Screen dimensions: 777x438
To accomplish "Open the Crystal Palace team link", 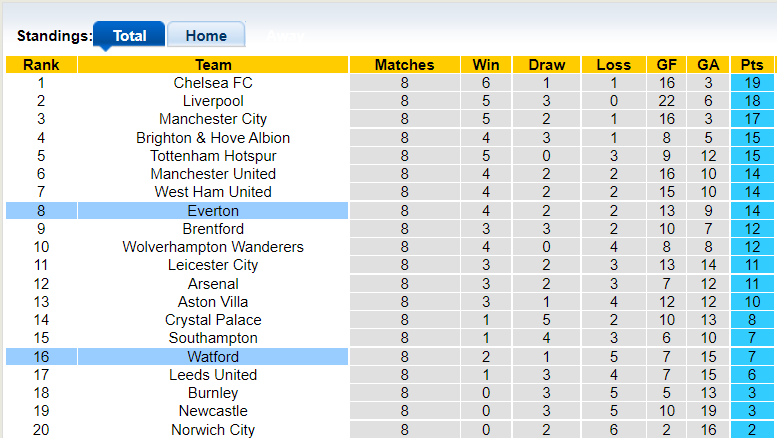I will [x=213, y=320].
